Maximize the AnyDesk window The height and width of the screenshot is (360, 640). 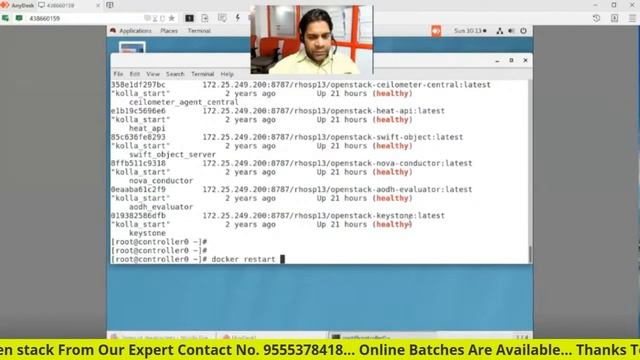click(x=614, y=5)
